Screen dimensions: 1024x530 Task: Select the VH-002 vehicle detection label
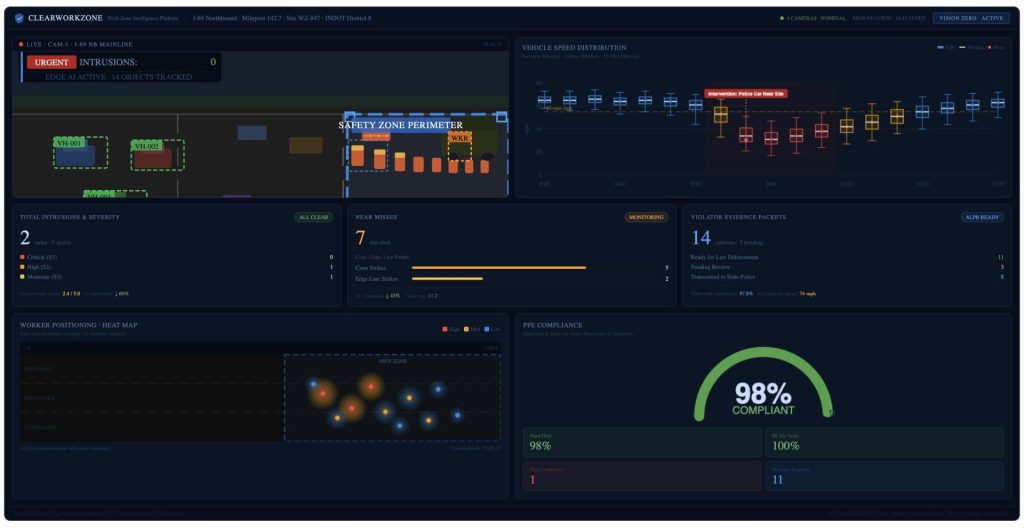coord(146,146)
